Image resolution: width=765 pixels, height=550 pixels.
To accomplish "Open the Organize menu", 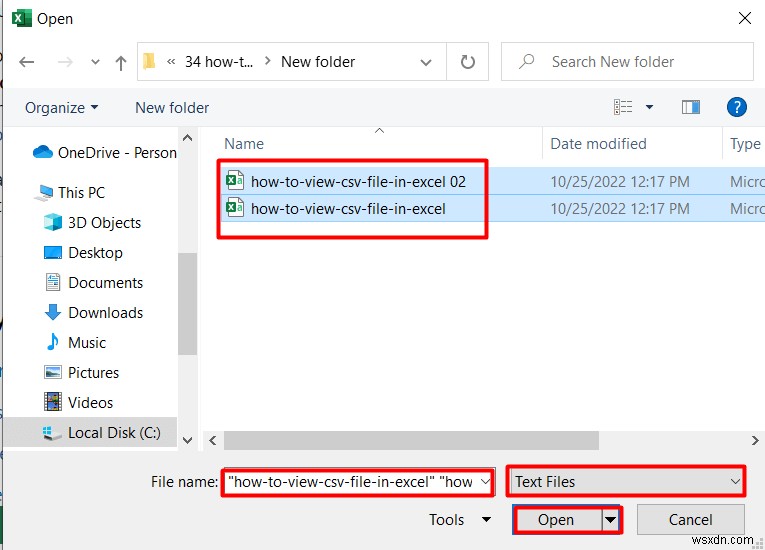I will click(61, 107).
